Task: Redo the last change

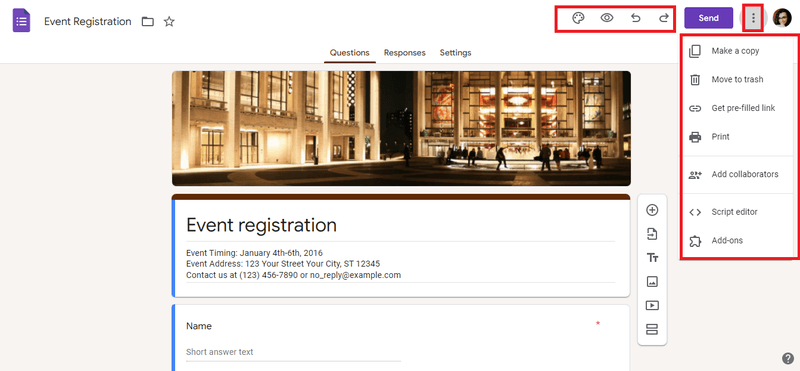Action: coord(663,18)
